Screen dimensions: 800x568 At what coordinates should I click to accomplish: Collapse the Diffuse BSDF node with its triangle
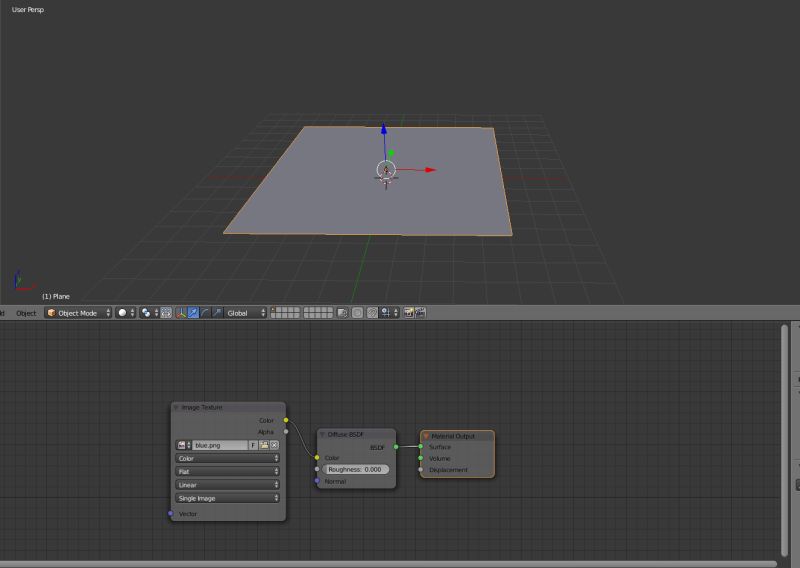point(322,434)
